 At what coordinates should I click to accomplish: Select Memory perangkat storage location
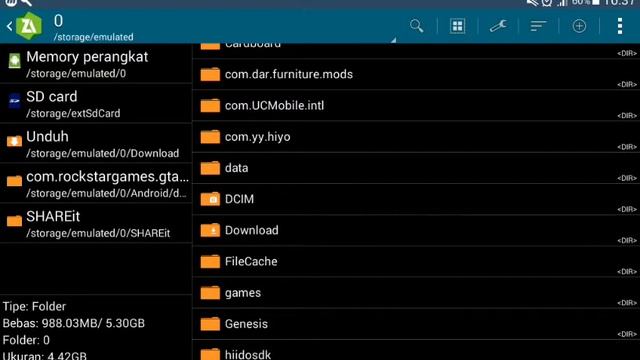tap(96, 64)
